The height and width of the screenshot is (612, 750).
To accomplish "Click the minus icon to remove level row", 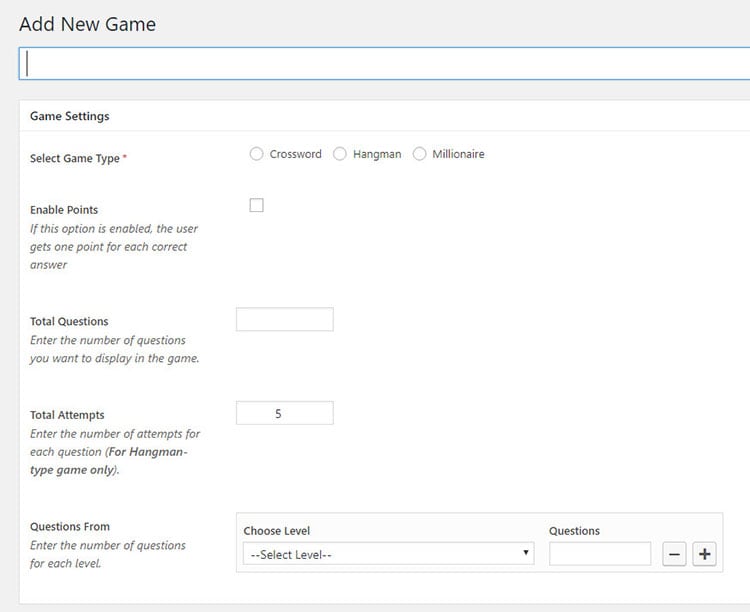I will tap(674, 554).
